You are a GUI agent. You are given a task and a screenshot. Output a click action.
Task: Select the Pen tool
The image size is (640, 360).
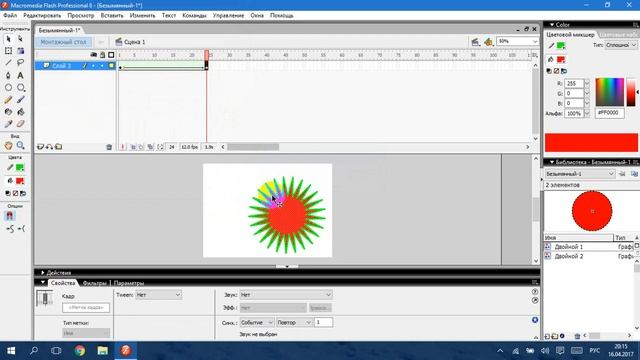pyautogui.click(x=8, y=76)
